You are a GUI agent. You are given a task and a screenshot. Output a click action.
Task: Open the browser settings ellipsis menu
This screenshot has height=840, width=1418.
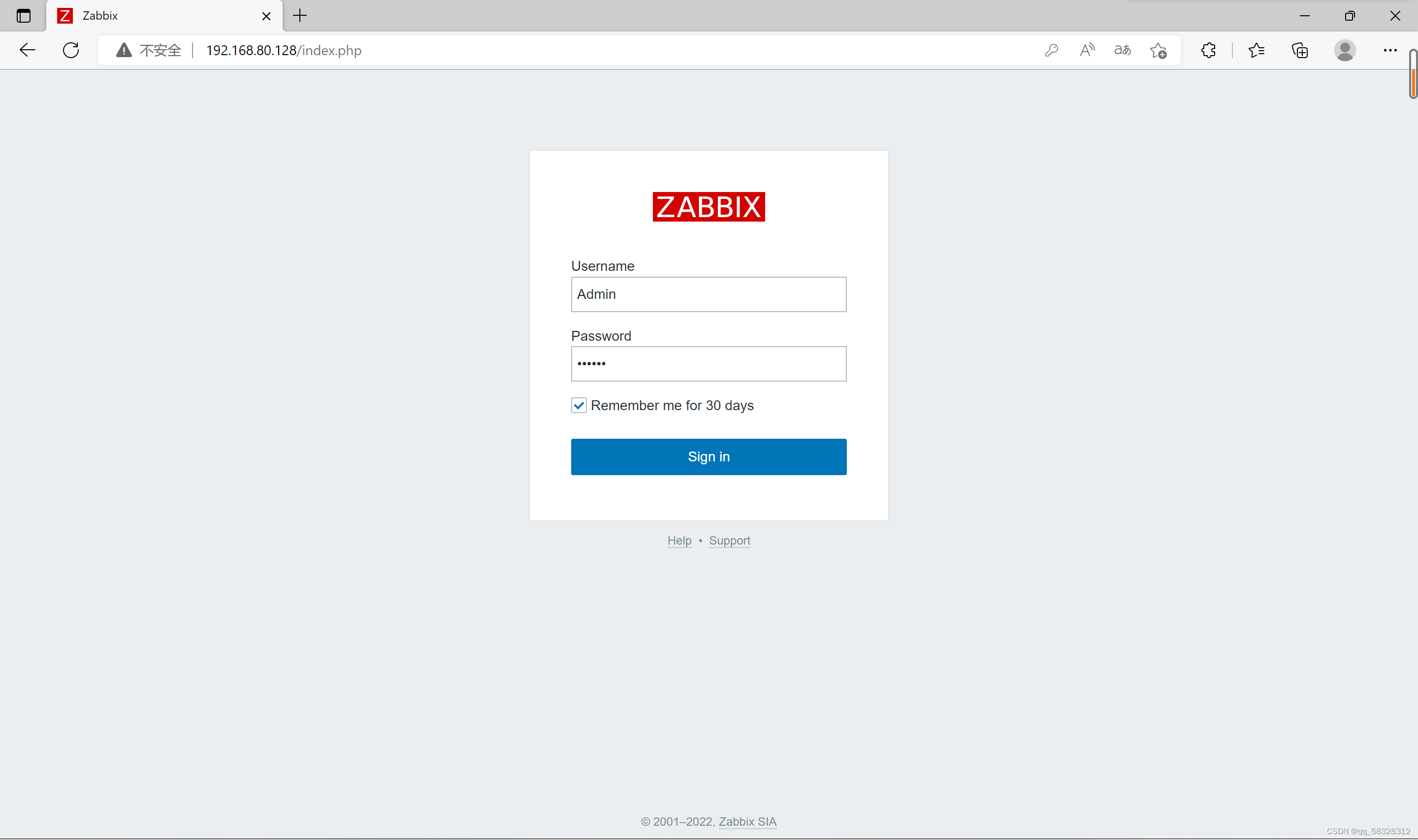1390,50
